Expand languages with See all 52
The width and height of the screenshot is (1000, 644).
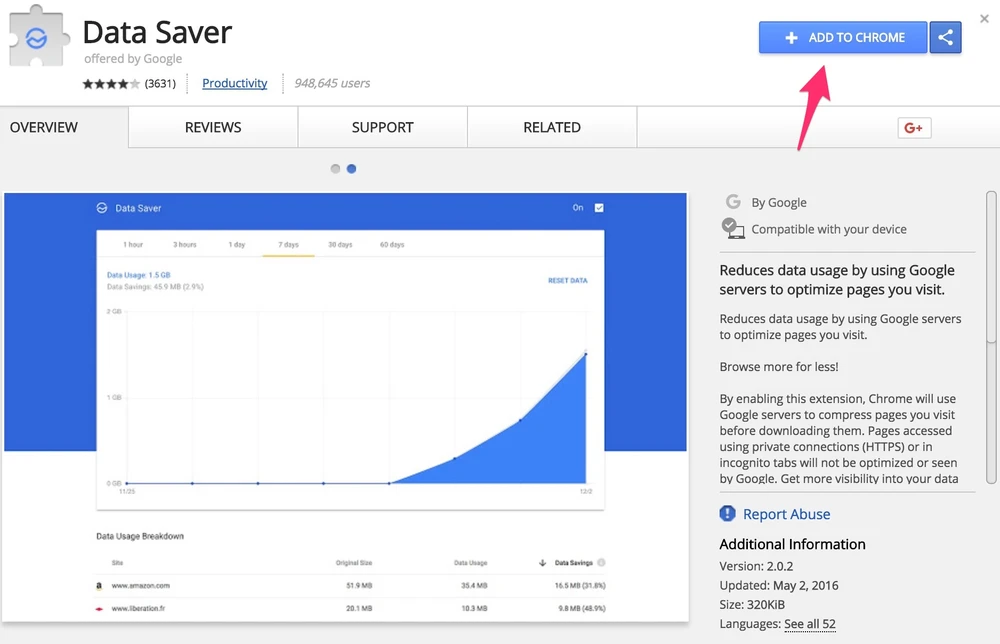point(809,624)
